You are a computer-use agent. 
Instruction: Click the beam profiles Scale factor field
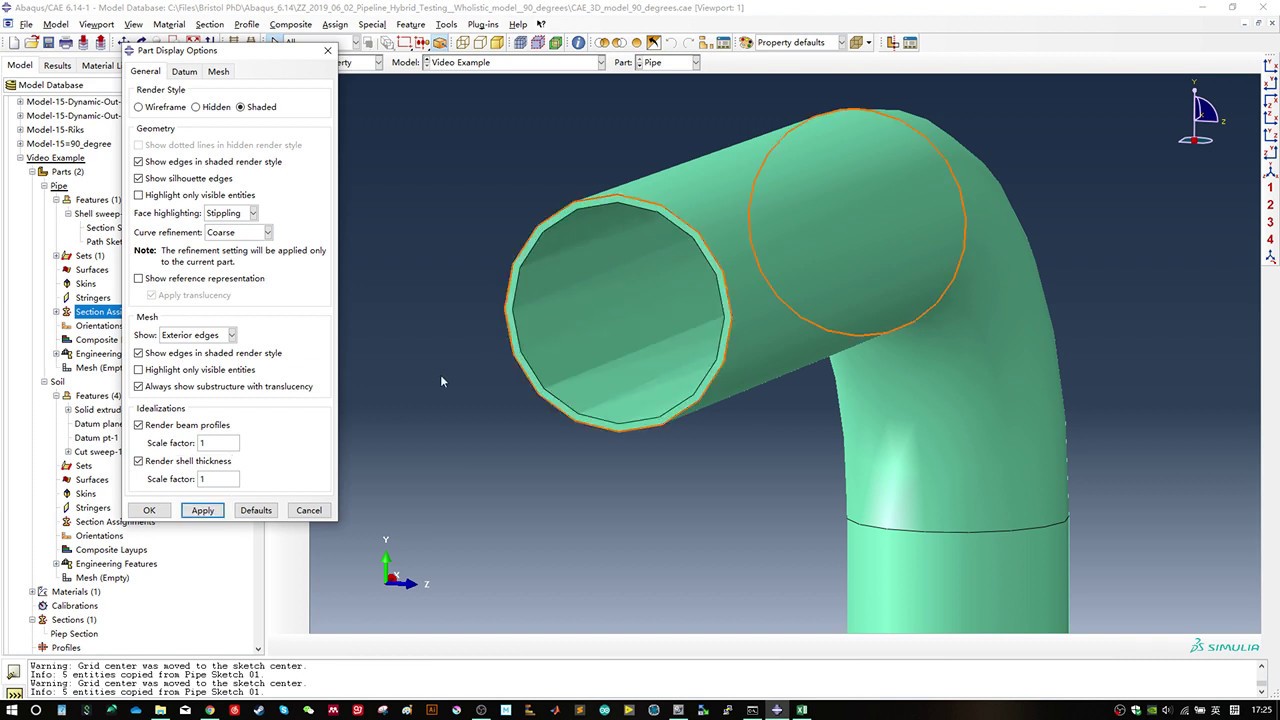(218, 443)
